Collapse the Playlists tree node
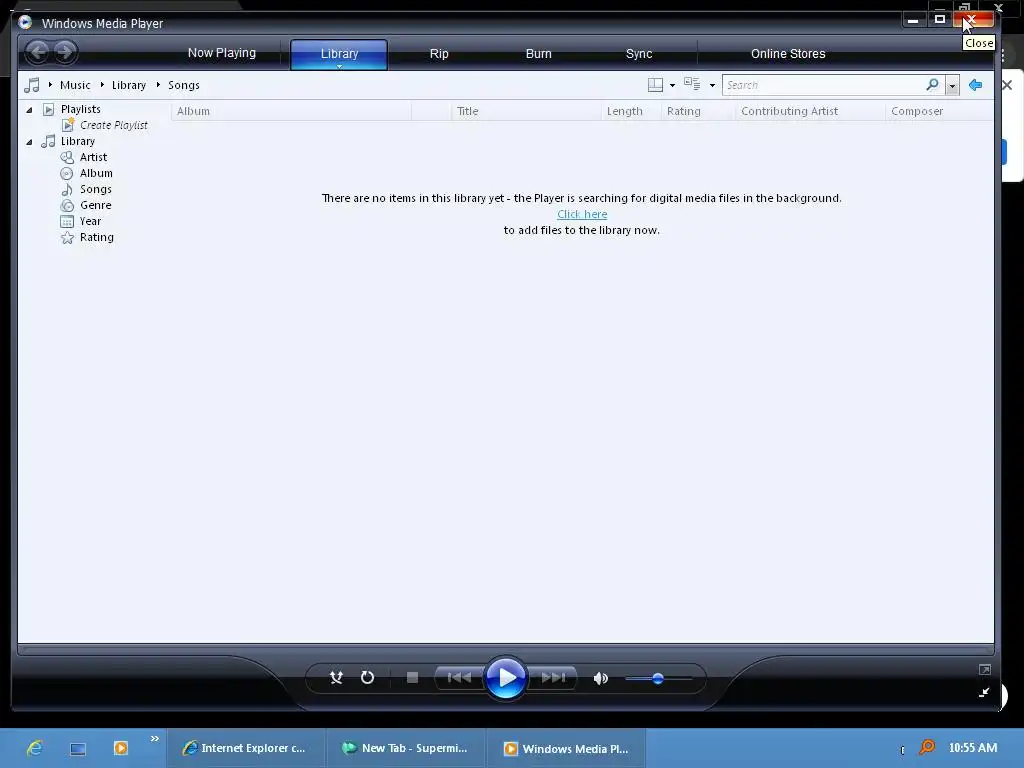The image size is (1024, 768). [x=29, y=110]
